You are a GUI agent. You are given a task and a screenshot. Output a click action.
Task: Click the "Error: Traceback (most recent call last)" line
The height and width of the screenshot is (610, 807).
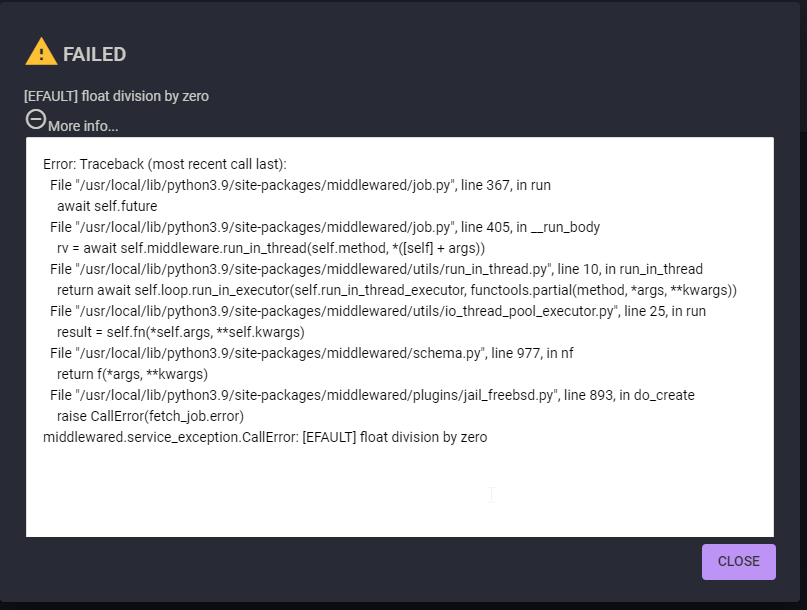point(165,164)
